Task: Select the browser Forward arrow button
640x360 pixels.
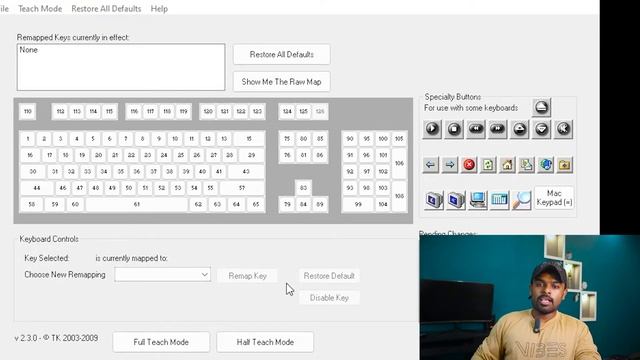Action: [450, 165]
